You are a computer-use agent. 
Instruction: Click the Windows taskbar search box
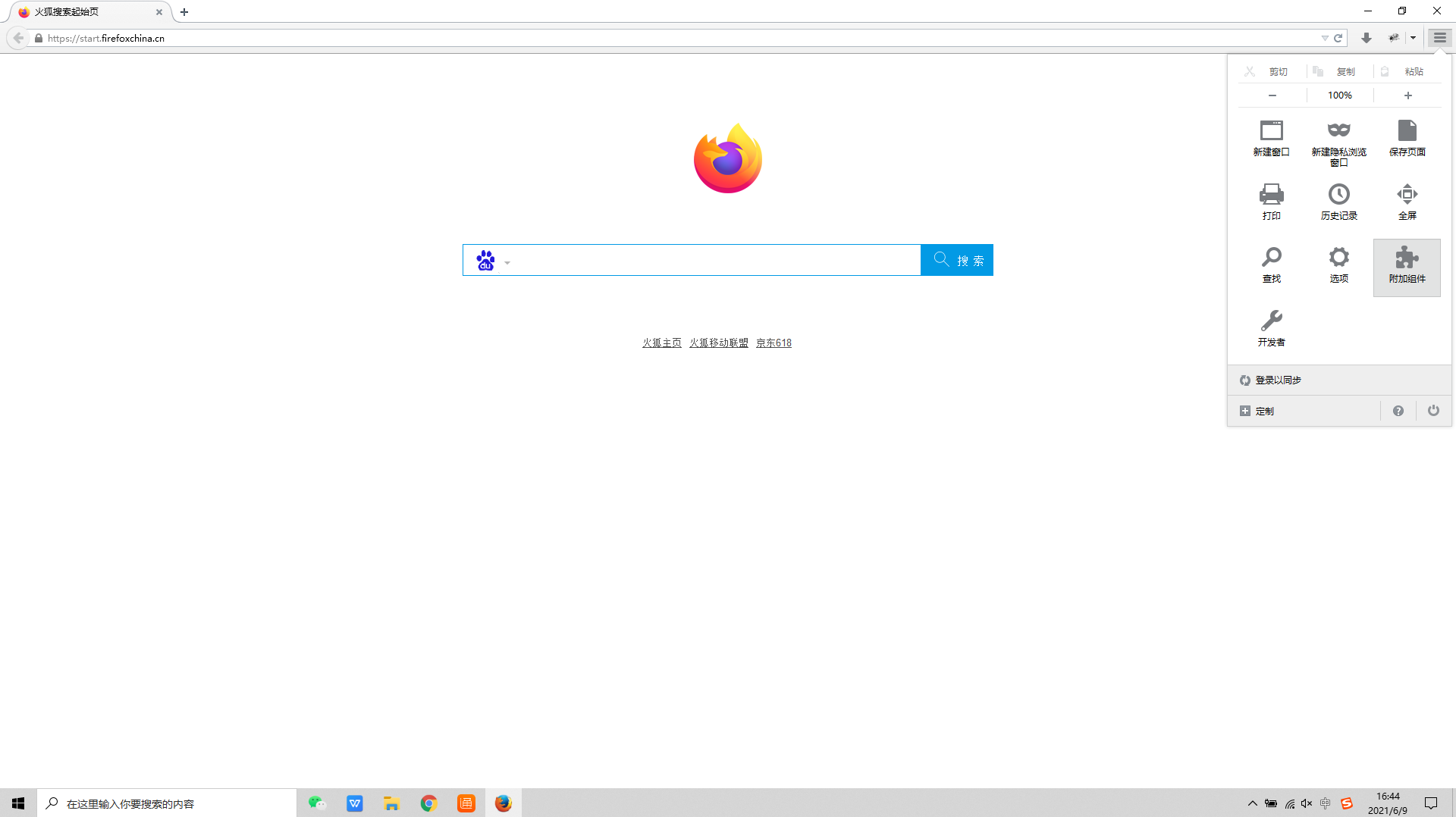point(167,803)
